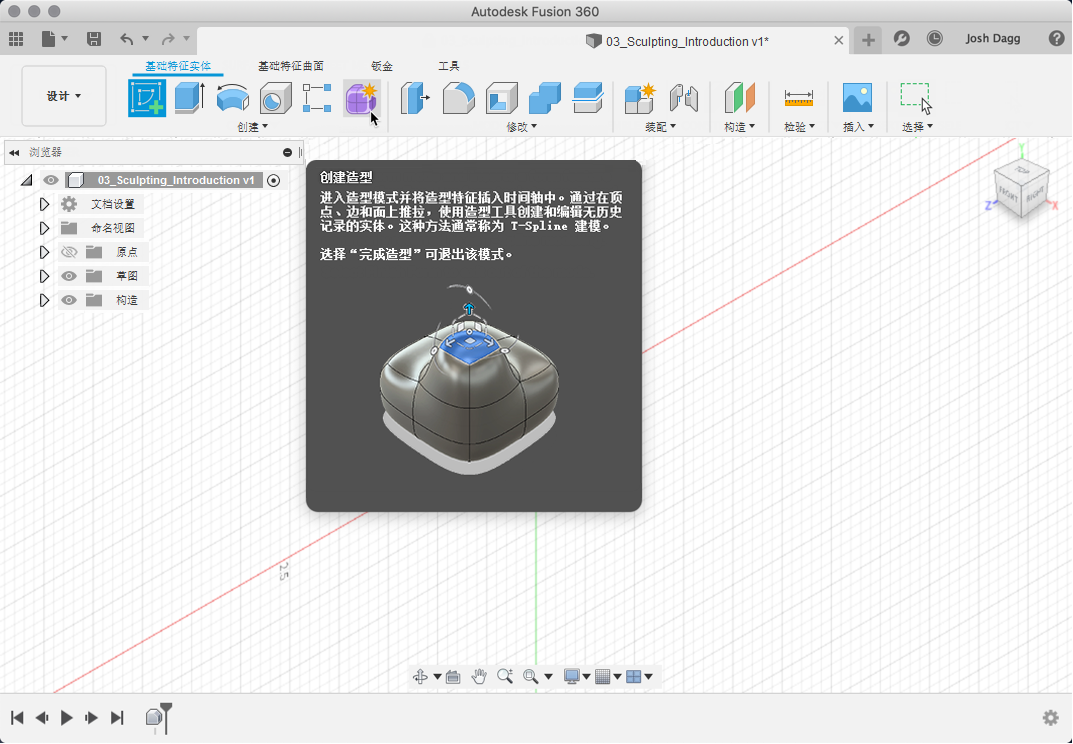Select the Offset Face tool
Screen dimensions: 1073x744
click(x=588, y=98)
